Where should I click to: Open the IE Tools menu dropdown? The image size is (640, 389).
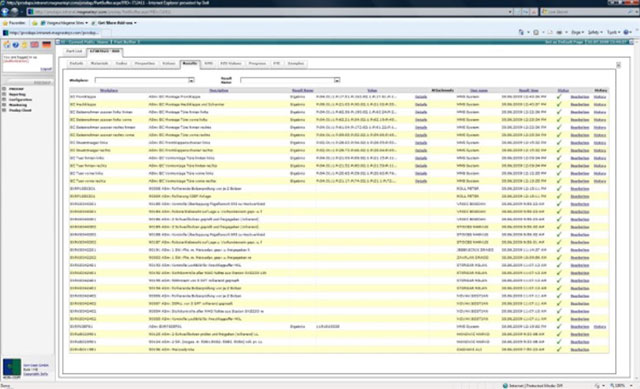[613, 32]
